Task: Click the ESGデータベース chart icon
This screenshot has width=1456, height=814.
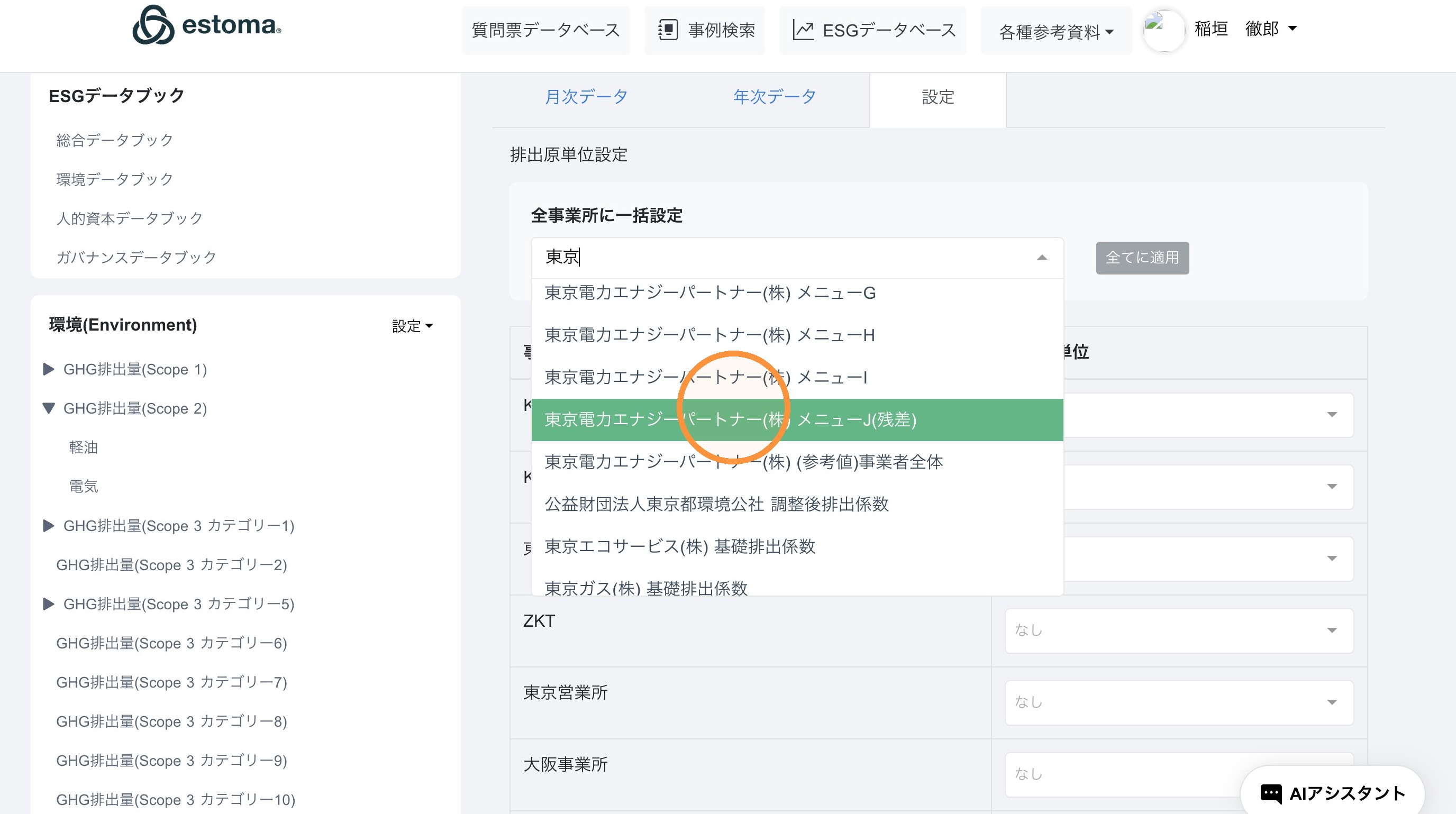Action: tap(803, 30)
